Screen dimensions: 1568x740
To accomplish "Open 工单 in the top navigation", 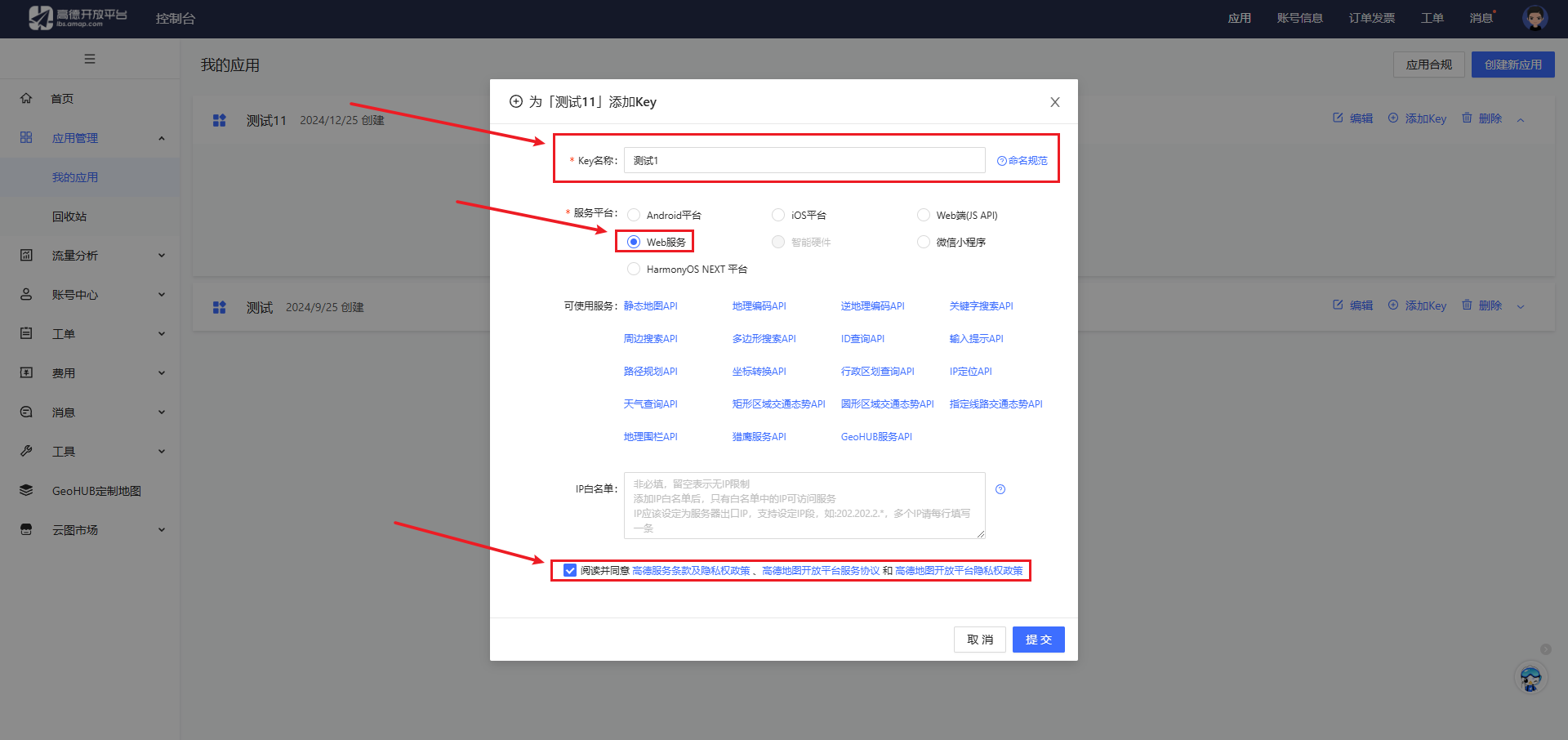I will (1432, 18).
